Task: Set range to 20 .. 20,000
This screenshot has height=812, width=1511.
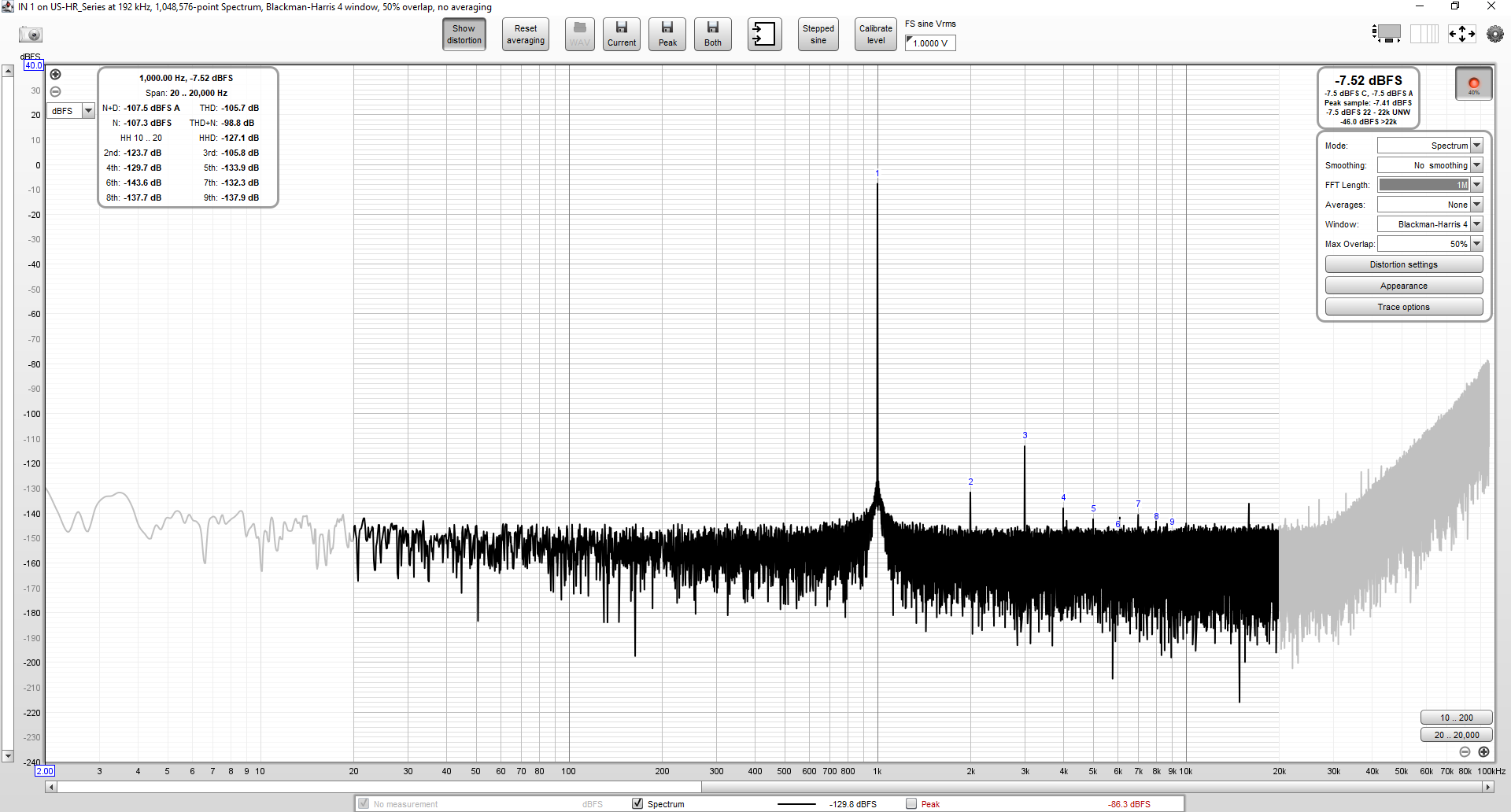Action: click(x=1456, y=735)
